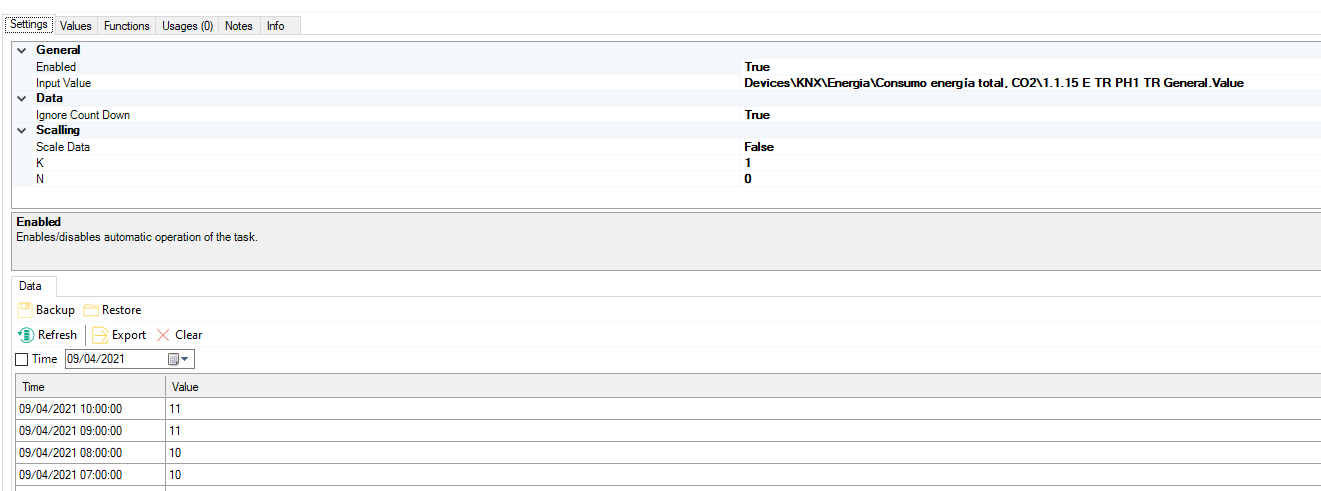
Task: Click the Export document icon
Action: coord(100,335)
